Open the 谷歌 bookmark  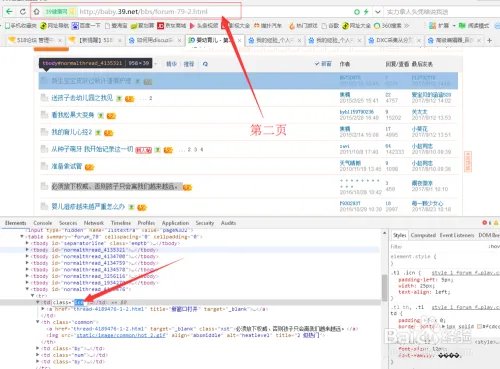[330, 26]
